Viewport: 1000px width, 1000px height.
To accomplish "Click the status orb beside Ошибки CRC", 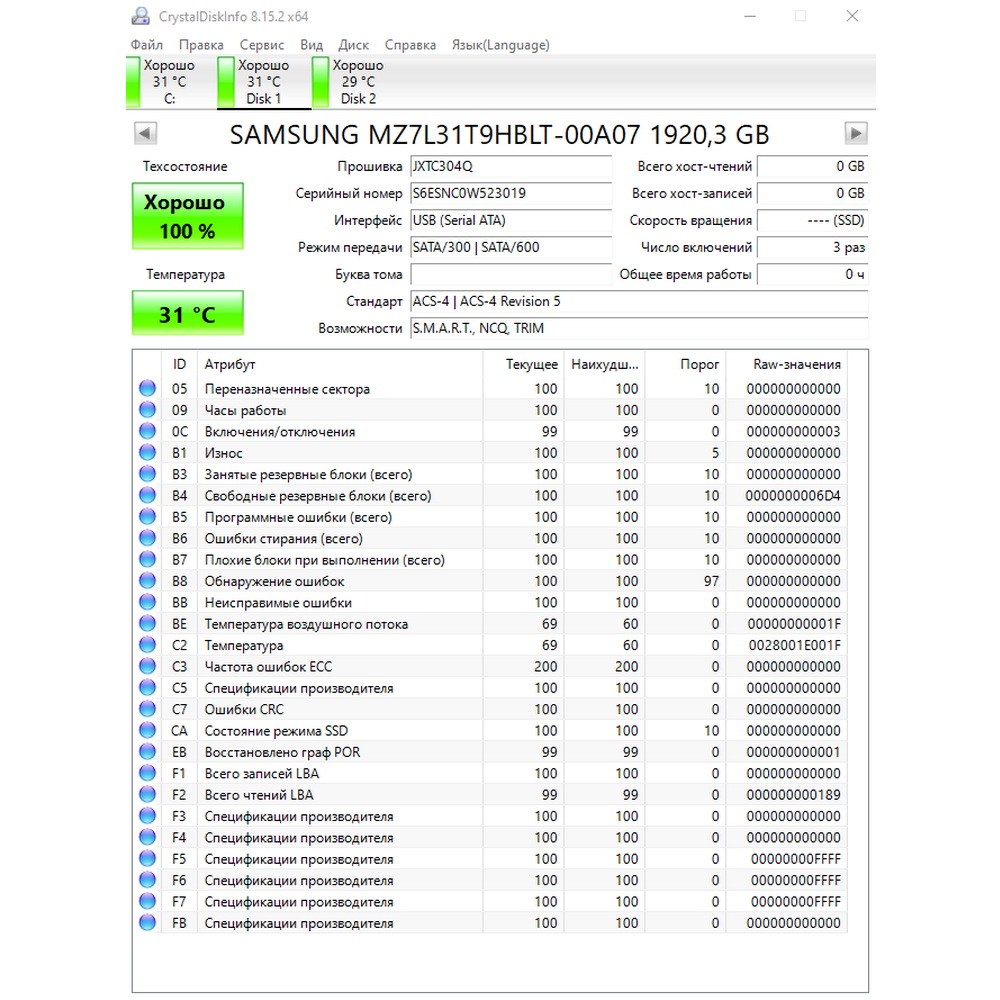I will (x=147, y=709).
